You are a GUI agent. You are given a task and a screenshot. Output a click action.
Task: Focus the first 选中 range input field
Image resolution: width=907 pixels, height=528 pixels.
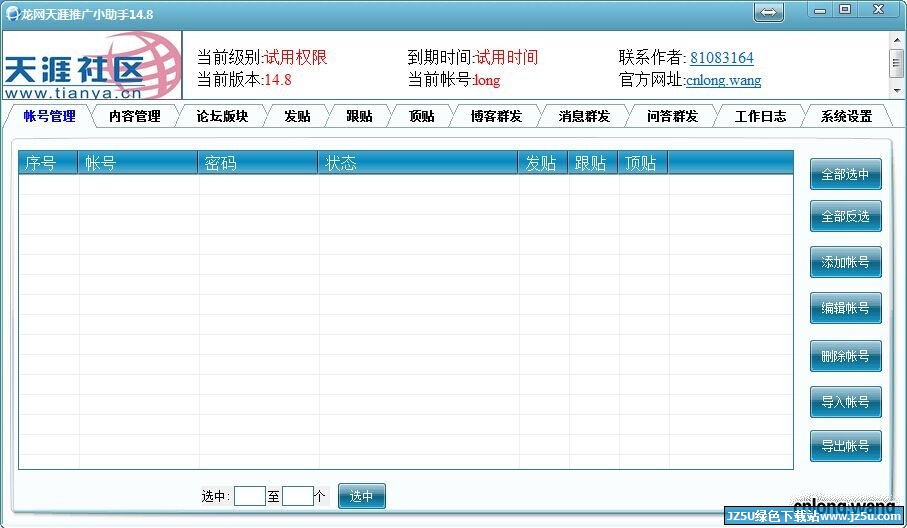250,496
